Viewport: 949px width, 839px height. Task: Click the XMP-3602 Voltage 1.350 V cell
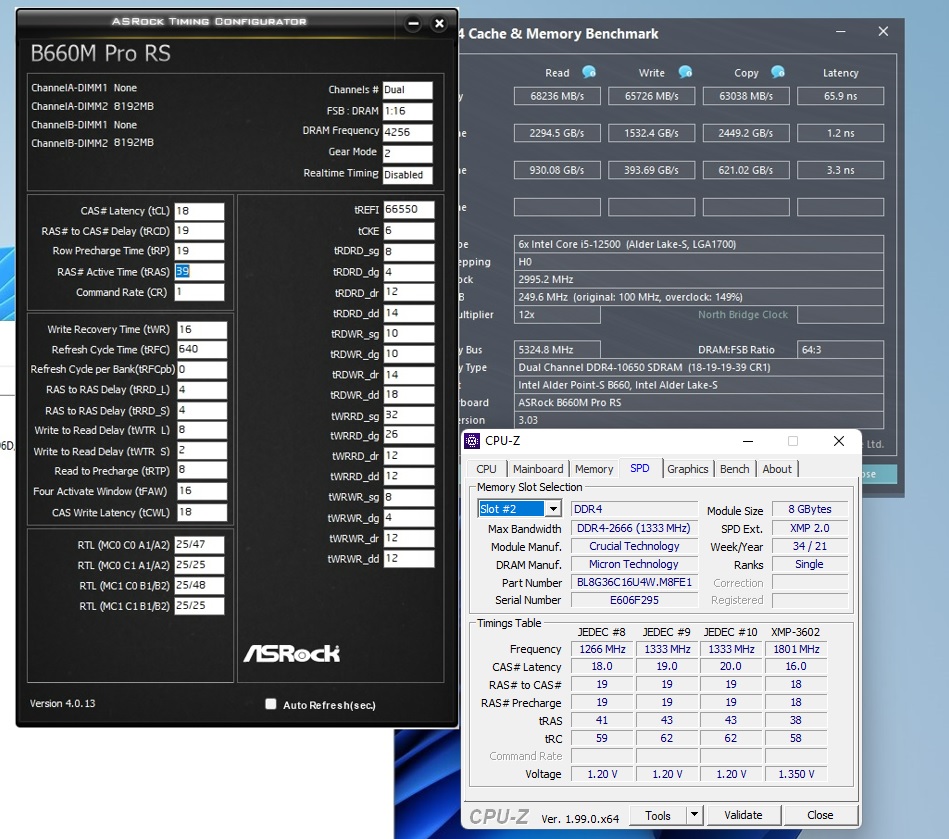point(796,774)
